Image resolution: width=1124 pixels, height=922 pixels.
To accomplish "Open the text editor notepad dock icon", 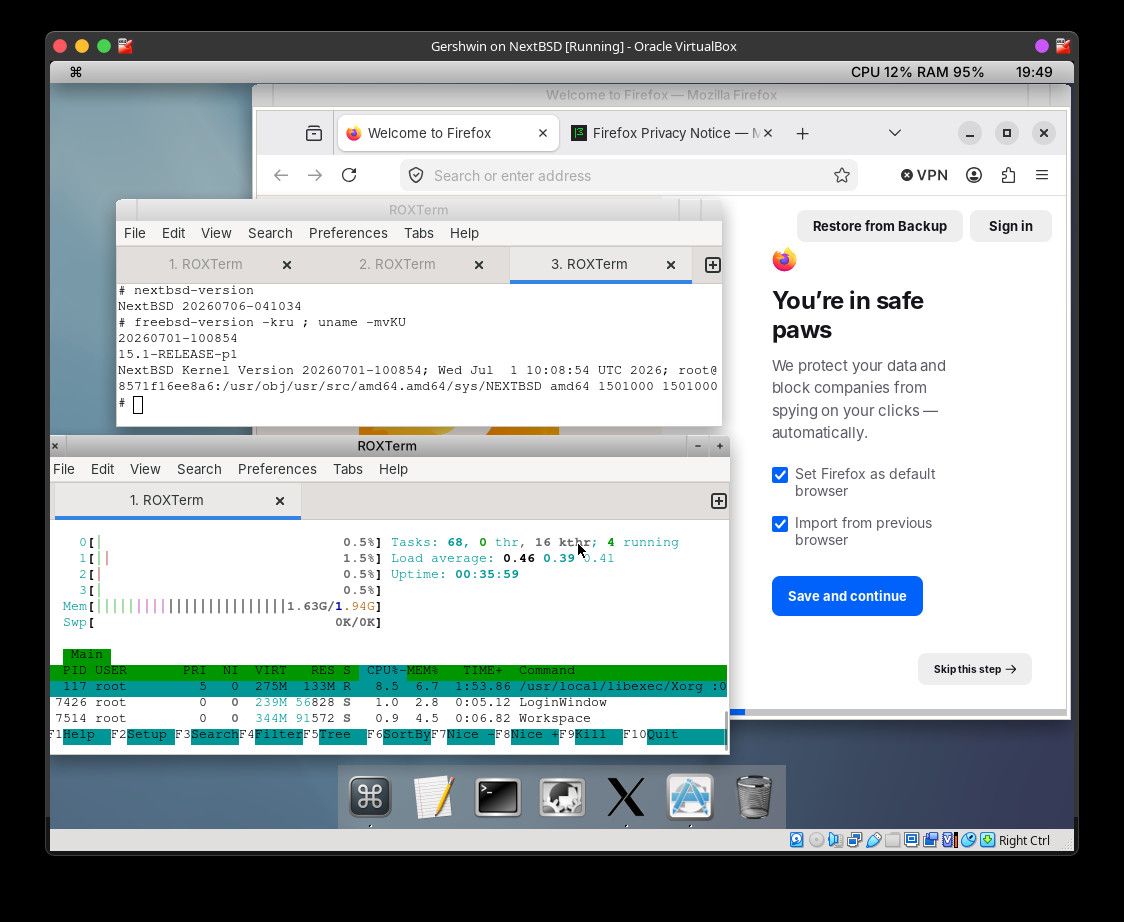I will tap(434, 797).
